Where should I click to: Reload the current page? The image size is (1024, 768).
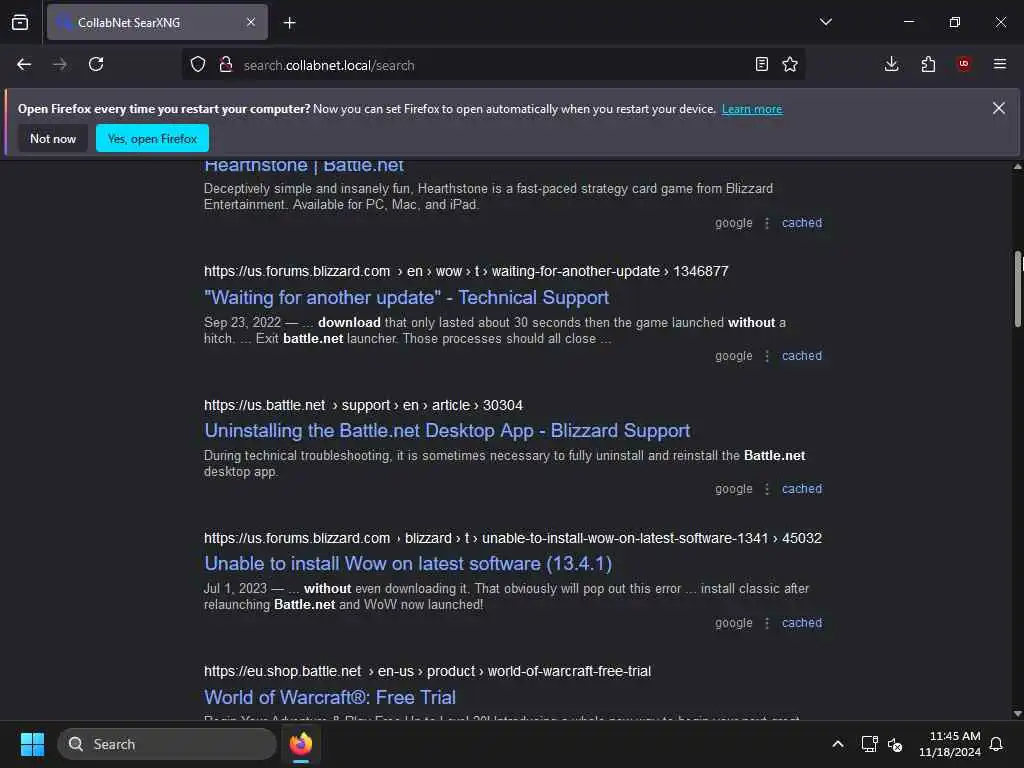tap(96, 64)
